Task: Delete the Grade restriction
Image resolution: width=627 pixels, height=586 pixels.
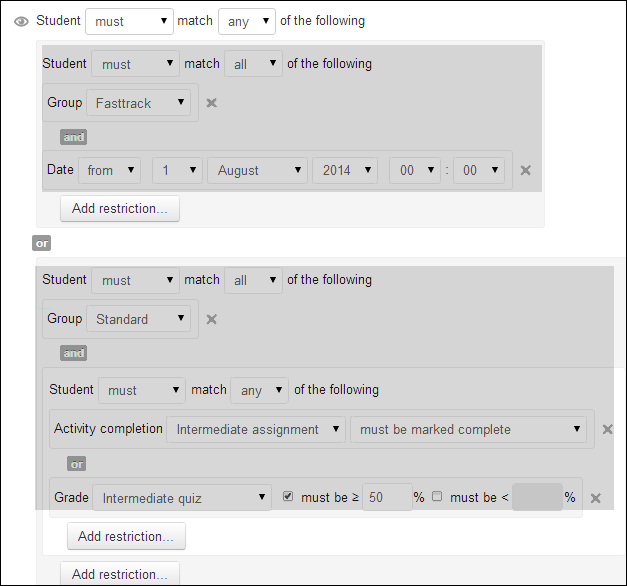Action: 596,498
